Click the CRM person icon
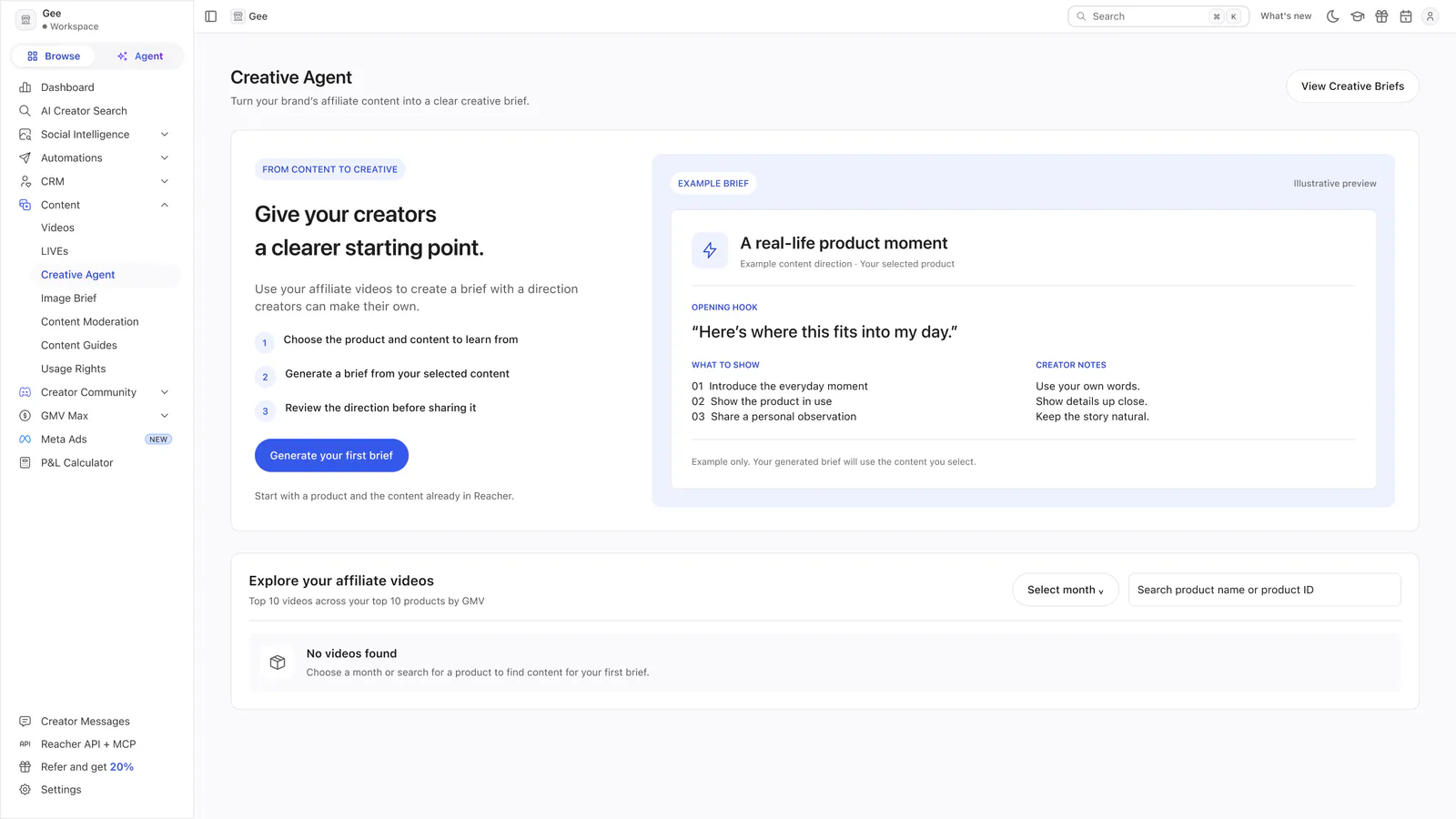1456x819 pixels. tap(25, 182)
